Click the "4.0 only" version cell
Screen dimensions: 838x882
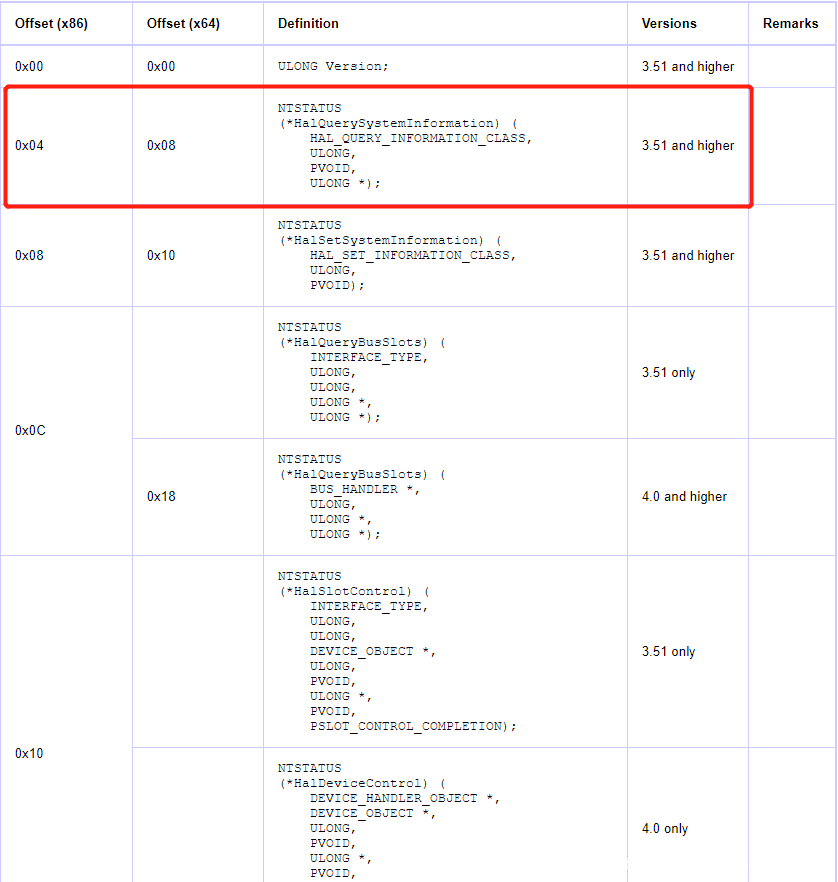(x=665, y=828)
